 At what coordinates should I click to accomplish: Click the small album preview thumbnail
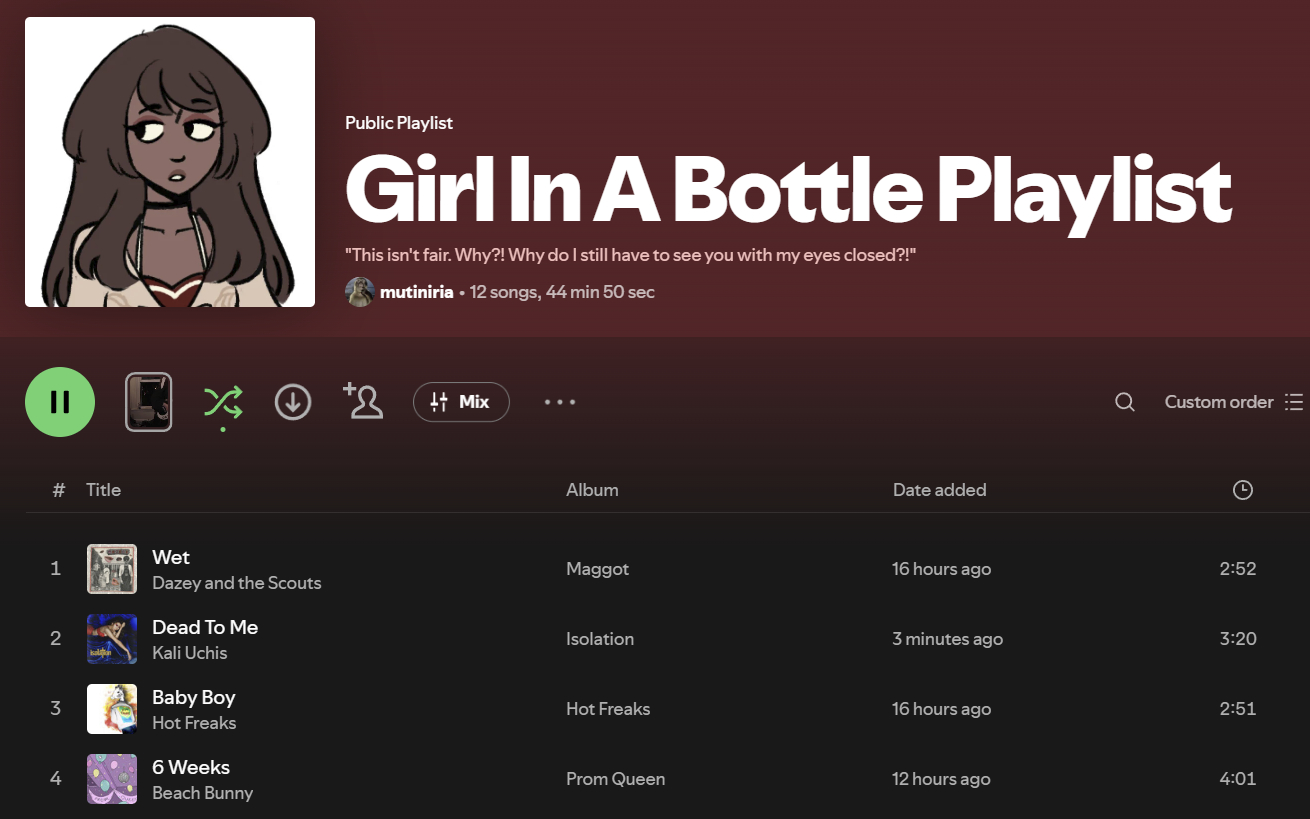pyautogui.click(x=148, y=402)
